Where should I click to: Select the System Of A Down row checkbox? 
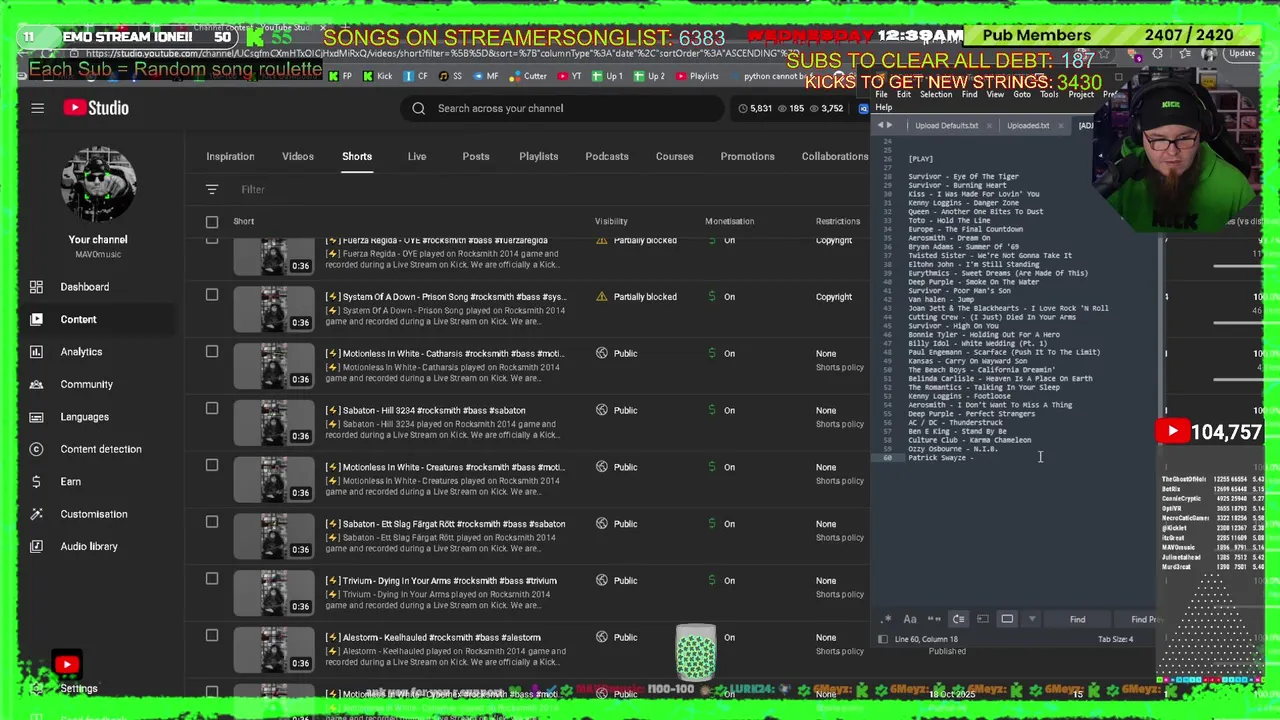point(212,295)
